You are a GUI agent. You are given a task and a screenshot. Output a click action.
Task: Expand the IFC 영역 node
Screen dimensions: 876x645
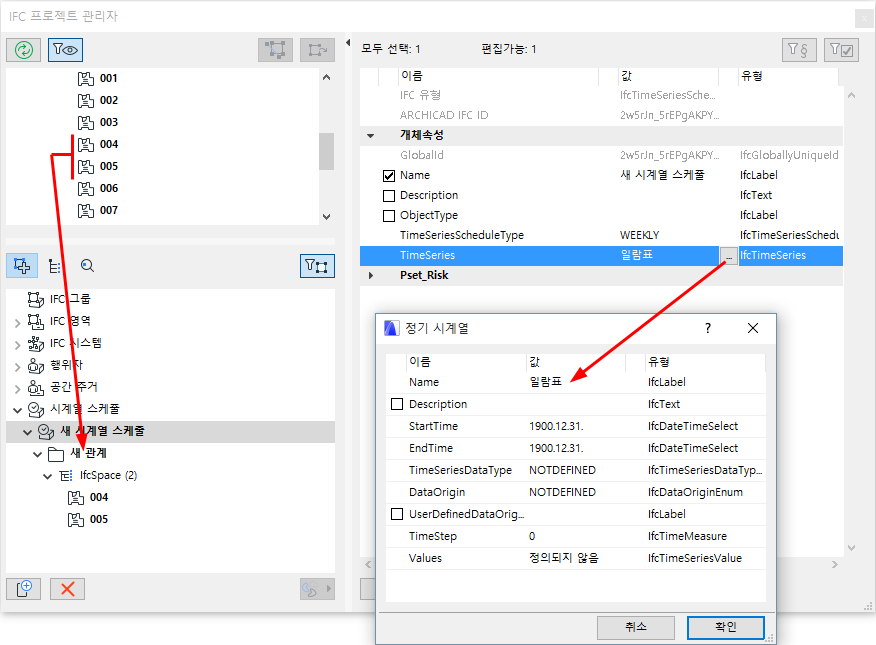point(17,322)
